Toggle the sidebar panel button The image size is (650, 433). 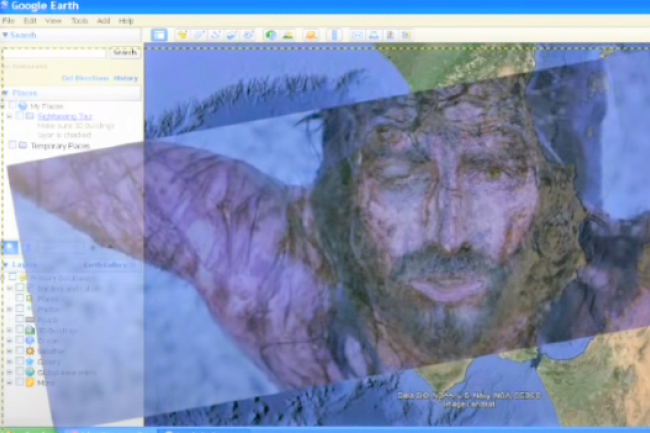click(158, 35)
